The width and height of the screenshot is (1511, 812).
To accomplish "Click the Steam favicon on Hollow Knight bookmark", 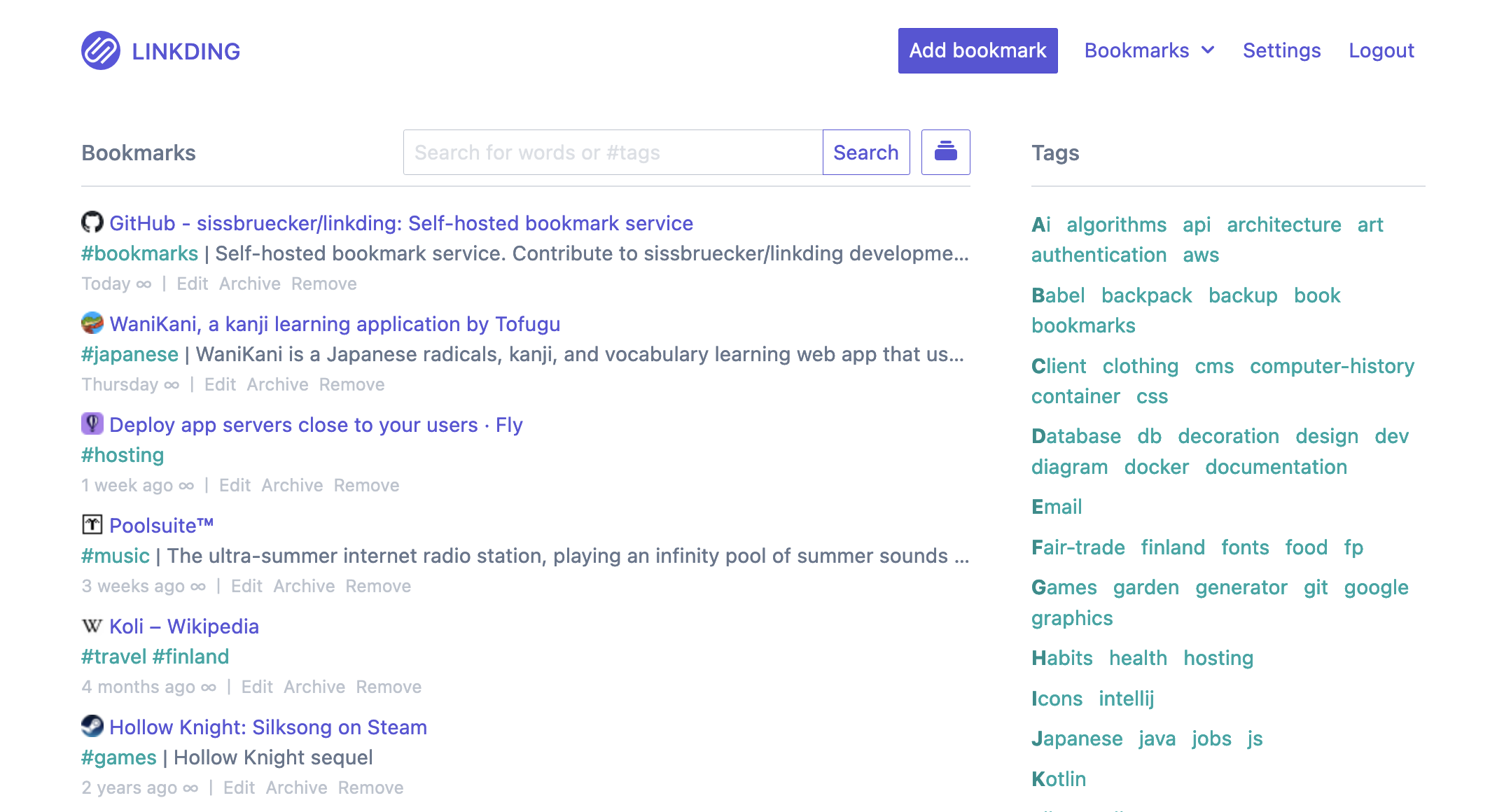I will (x=92, y=727).
